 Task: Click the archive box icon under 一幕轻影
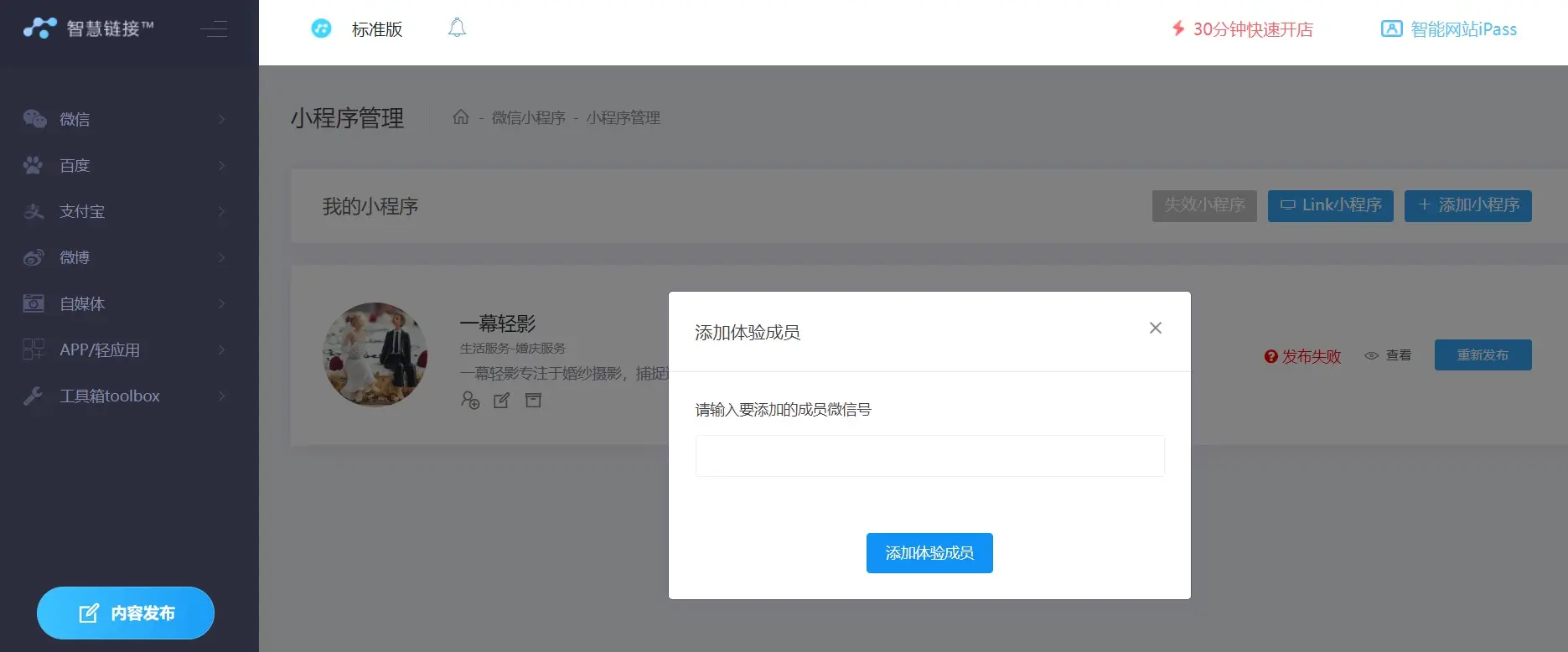coord(533,401)
